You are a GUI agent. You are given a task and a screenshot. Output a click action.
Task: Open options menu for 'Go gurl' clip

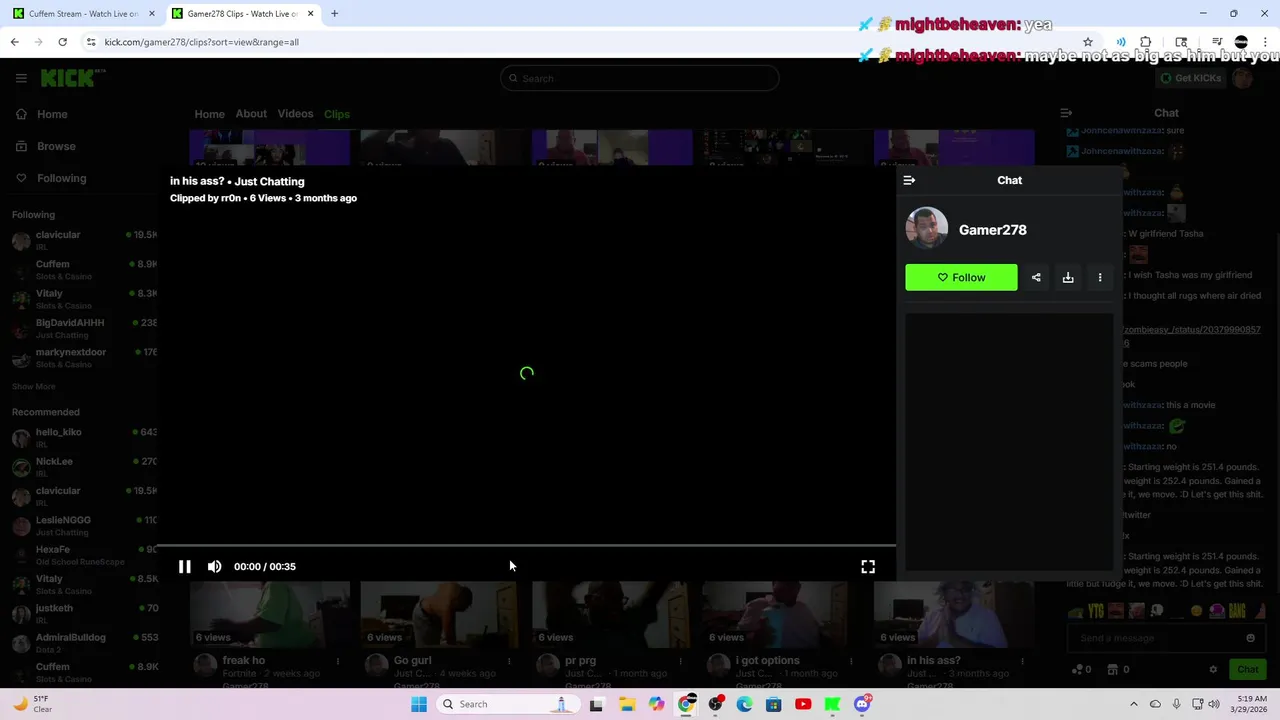508,661
